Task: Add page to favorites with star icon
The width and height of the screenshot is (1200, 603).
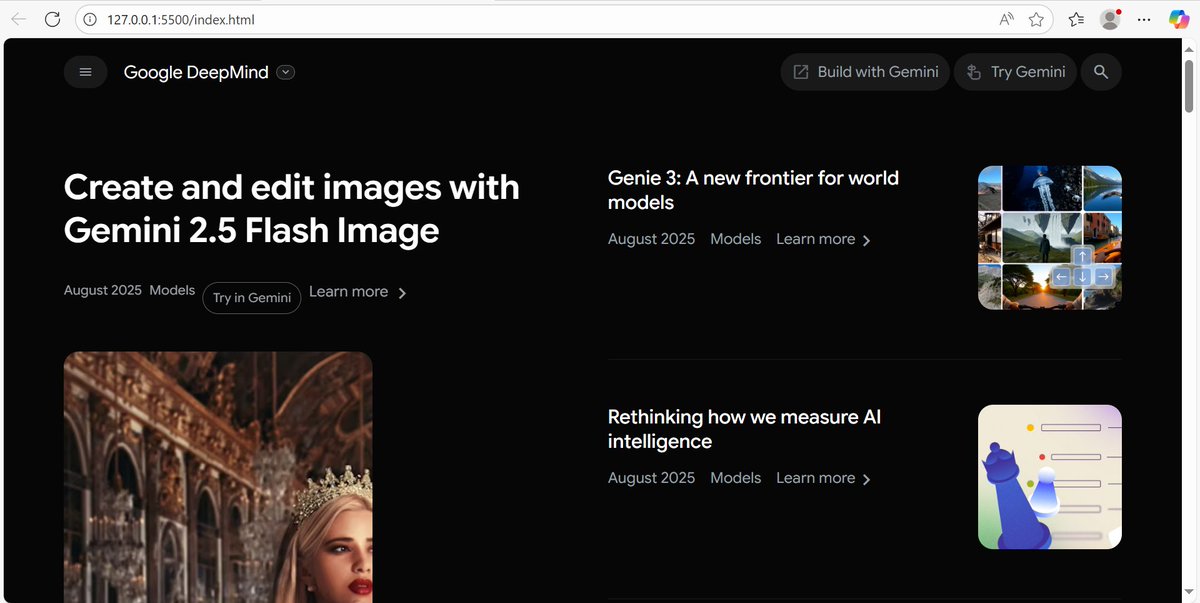Action: tap(1036, 19)
